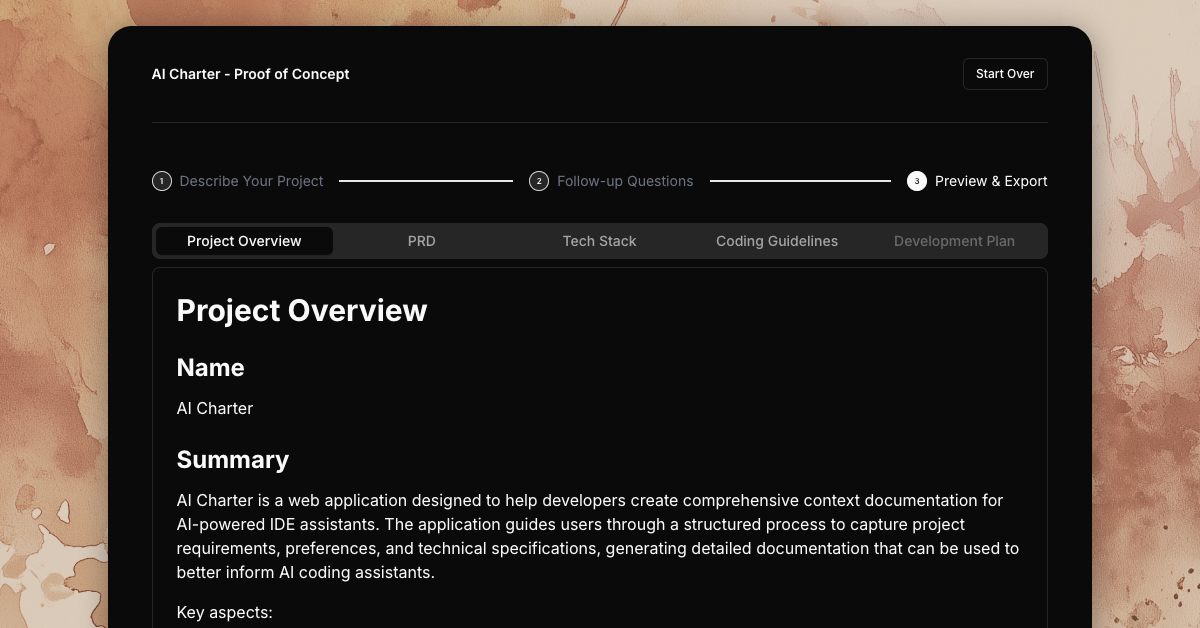The height and width of the screenshot is (628, 1200).
Task: Click the progress line between steps 1 and 2
Action: pyautogui.click(x=426, y=181)
